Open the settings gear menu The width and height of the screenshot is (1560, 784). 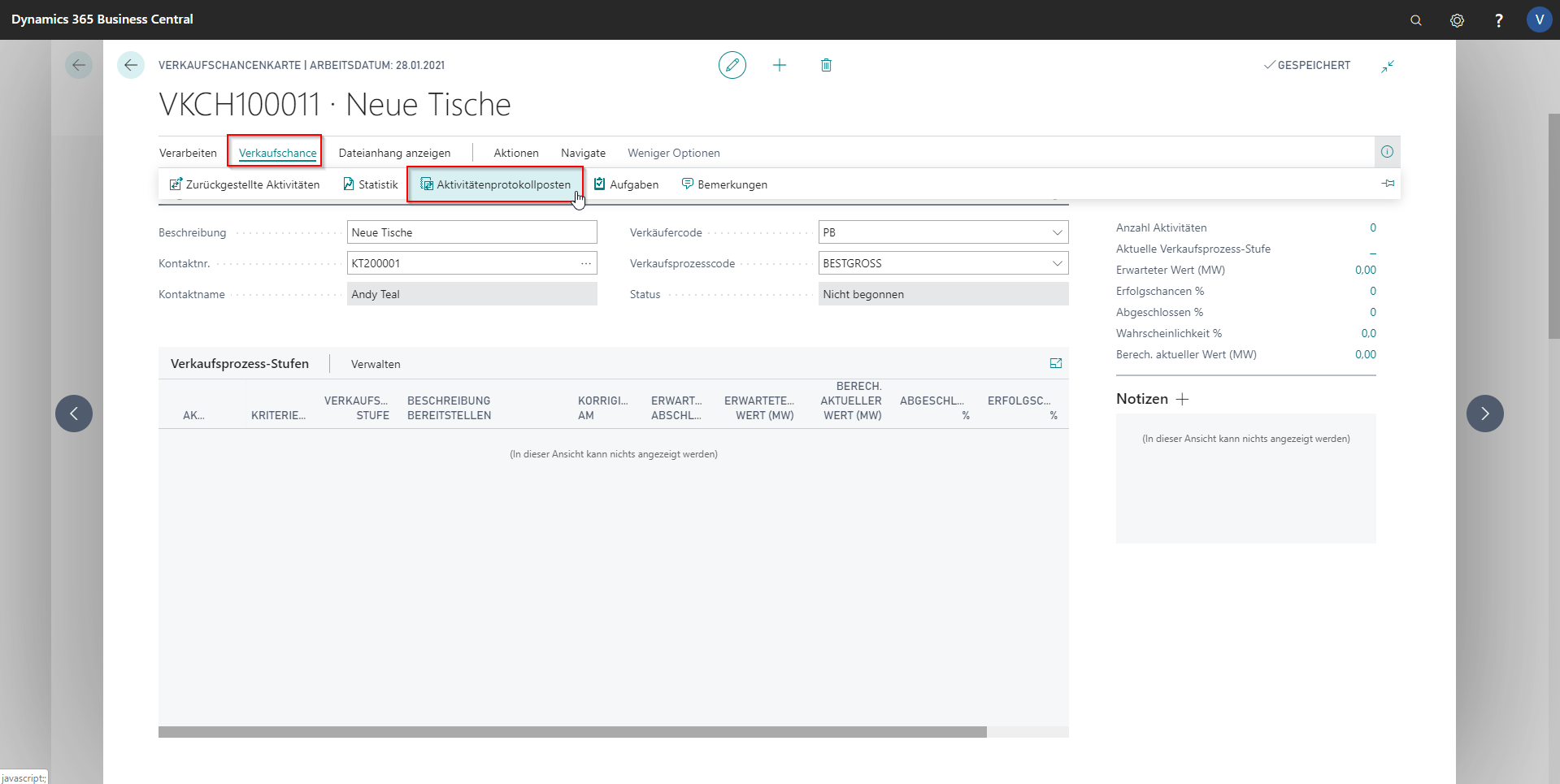tap(1457, 20)
